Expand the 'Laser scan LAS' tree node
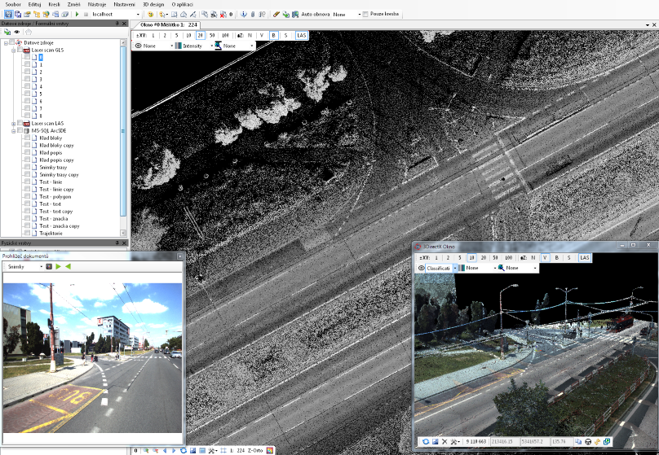 (x=14, y=124)
